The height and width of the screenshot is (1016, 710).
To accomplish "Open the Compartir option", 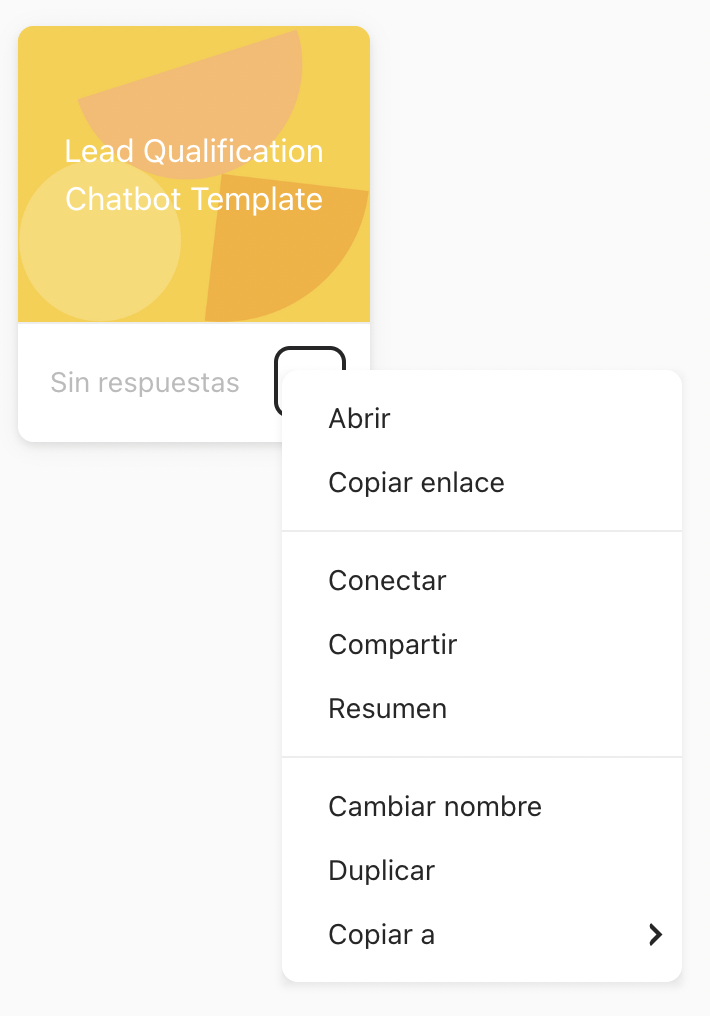I will [x=482, y=645].
